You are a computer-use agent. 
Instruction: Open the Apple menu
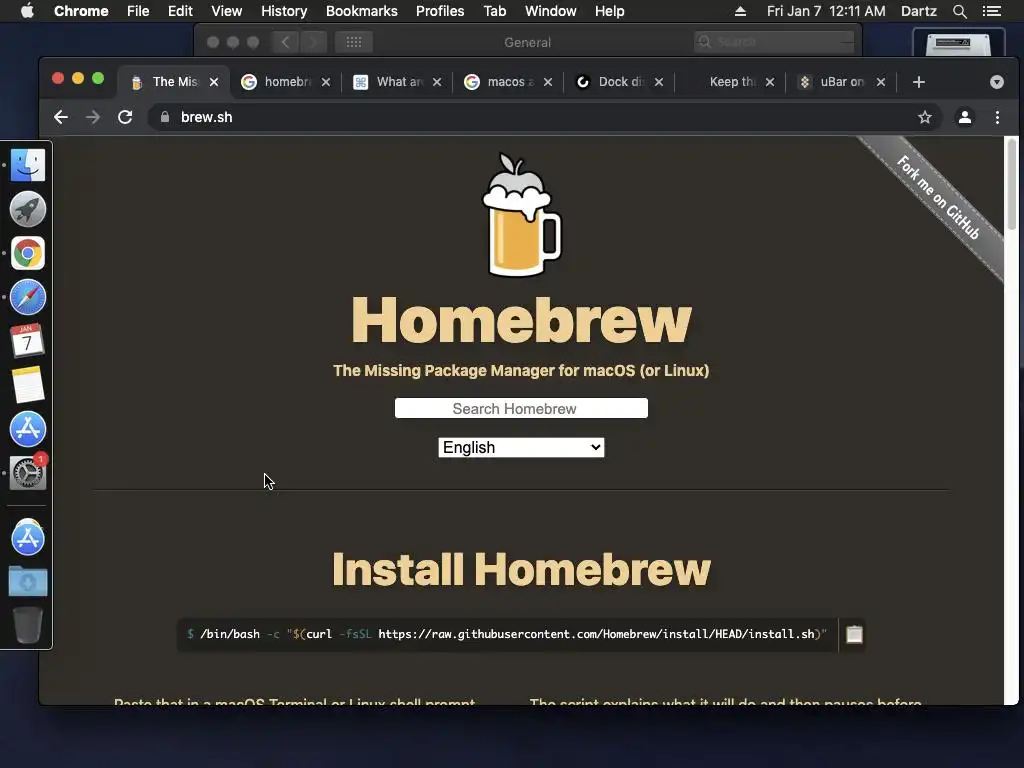click(x=27, y=11)
